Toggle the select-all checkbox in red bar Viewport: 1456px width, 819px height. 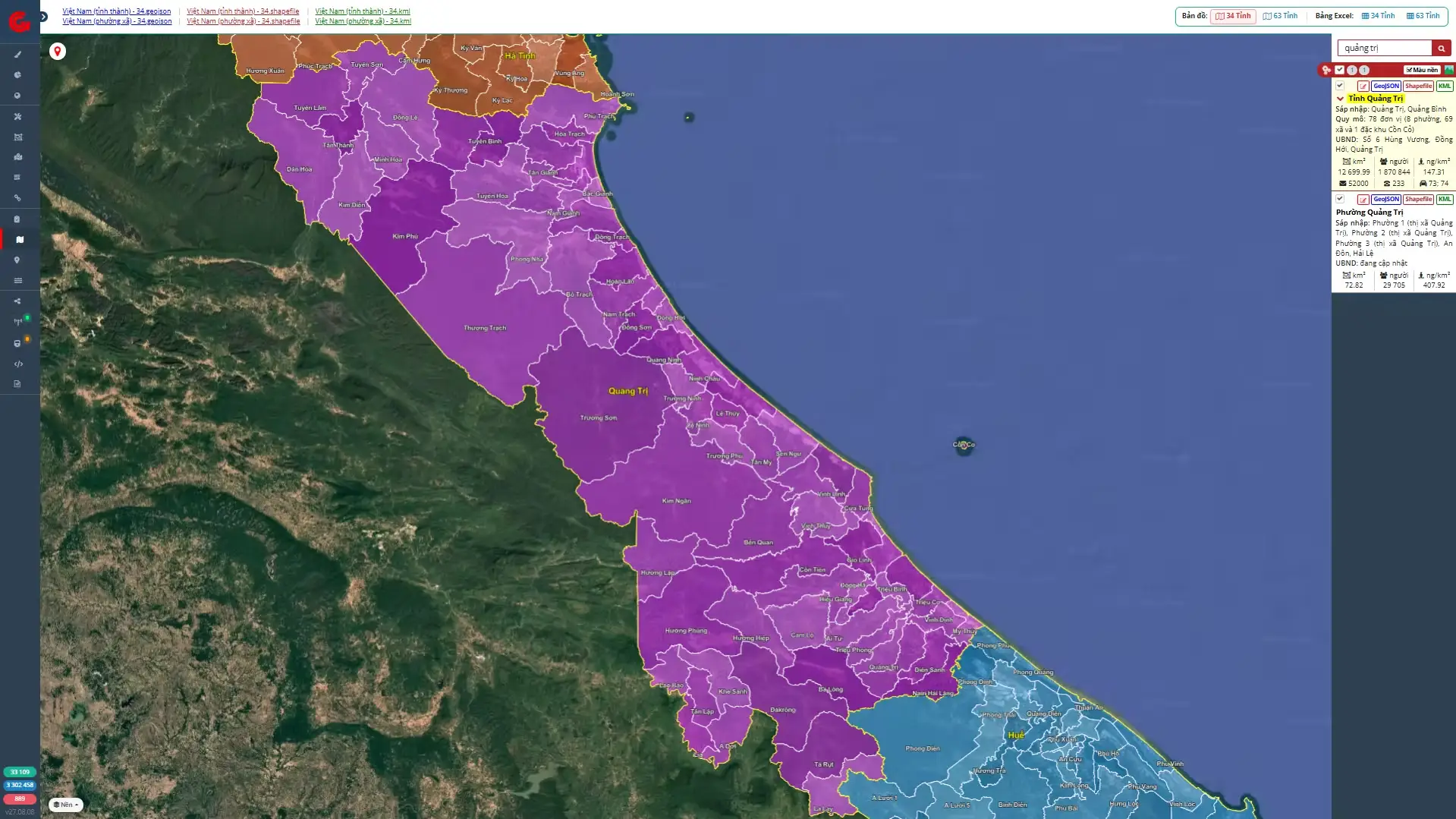[x=1339, y=70]
